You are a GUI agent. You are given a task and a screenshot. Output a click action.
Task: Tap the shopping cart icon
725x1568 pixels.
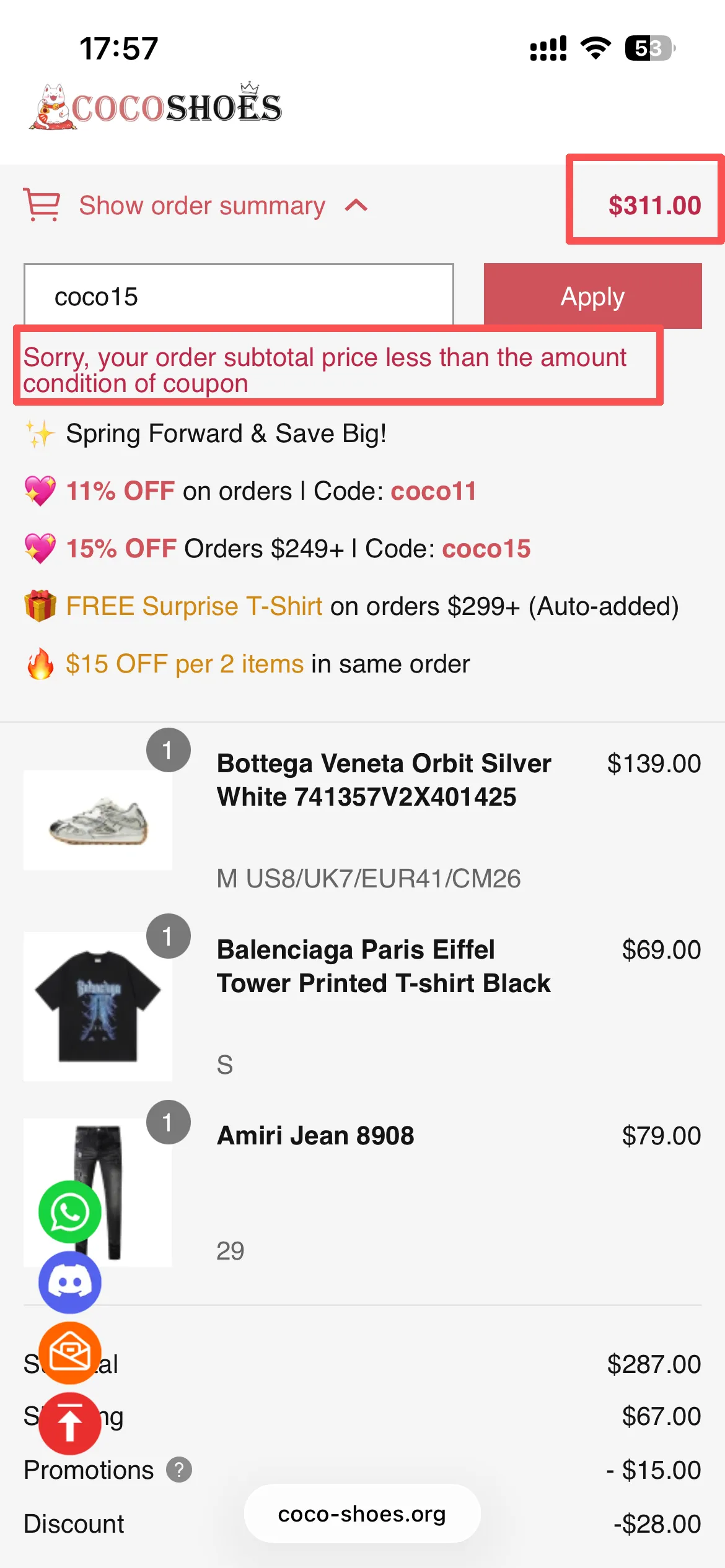42,205
